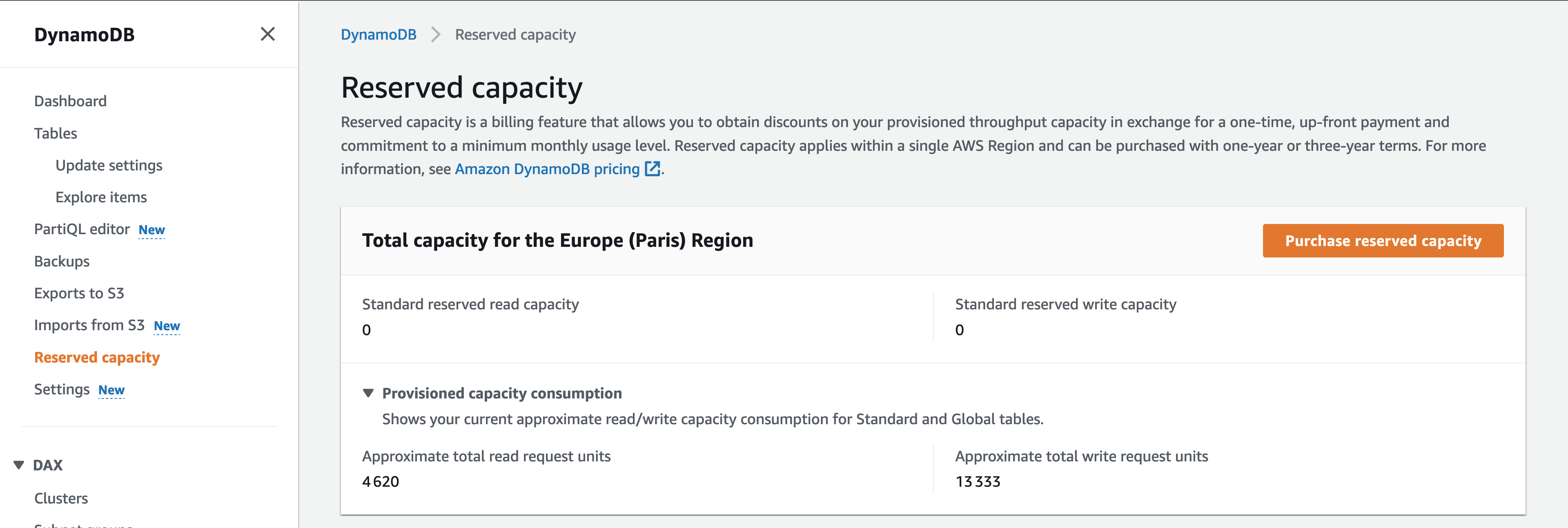
Task: Click the Purchase reserved capacity button
Action: click(1383, 241)
